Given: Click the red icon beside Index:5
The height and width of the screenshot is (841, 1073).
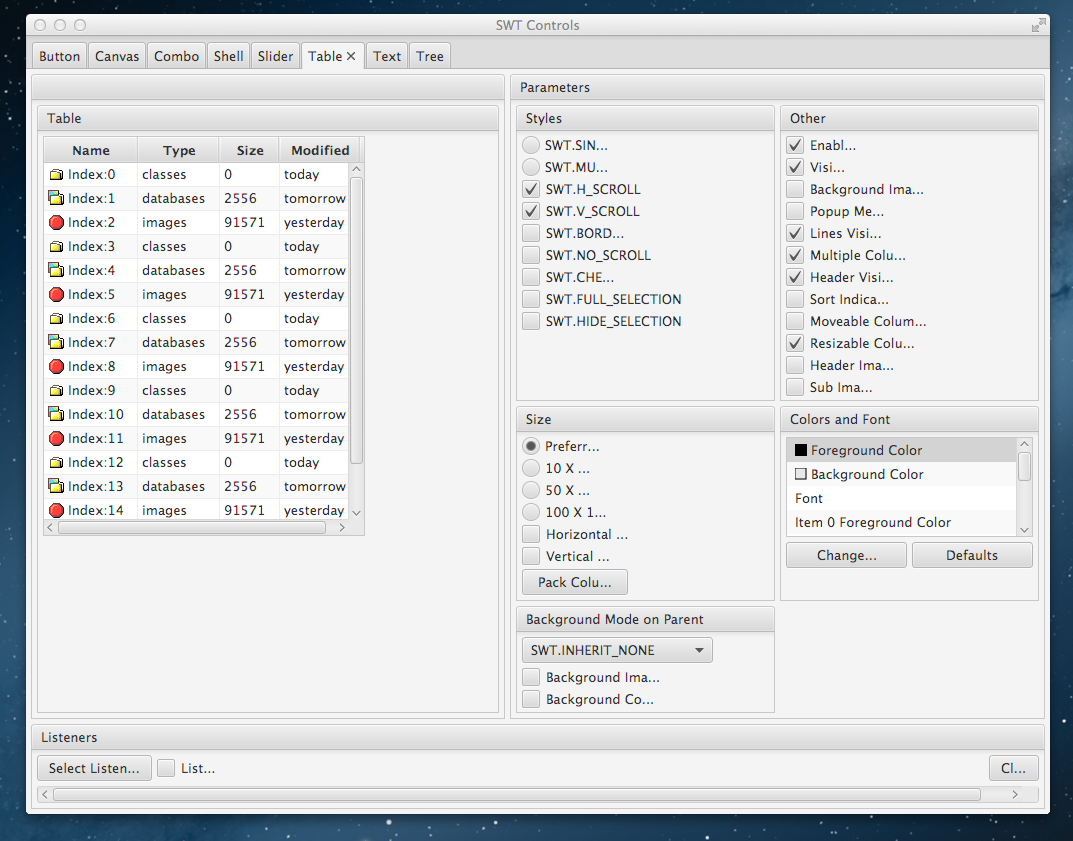Looking at the screenshot, I should (56, 294).
